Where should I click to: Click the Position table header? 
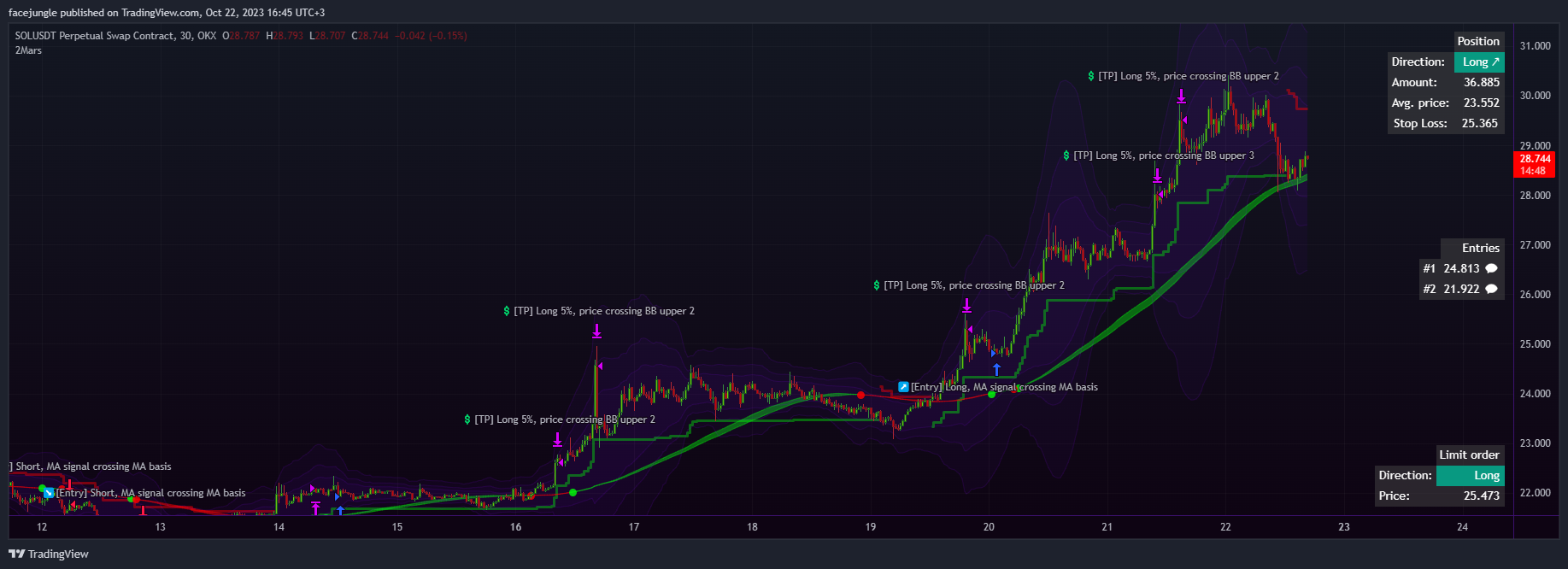(x=1478, y=41)
